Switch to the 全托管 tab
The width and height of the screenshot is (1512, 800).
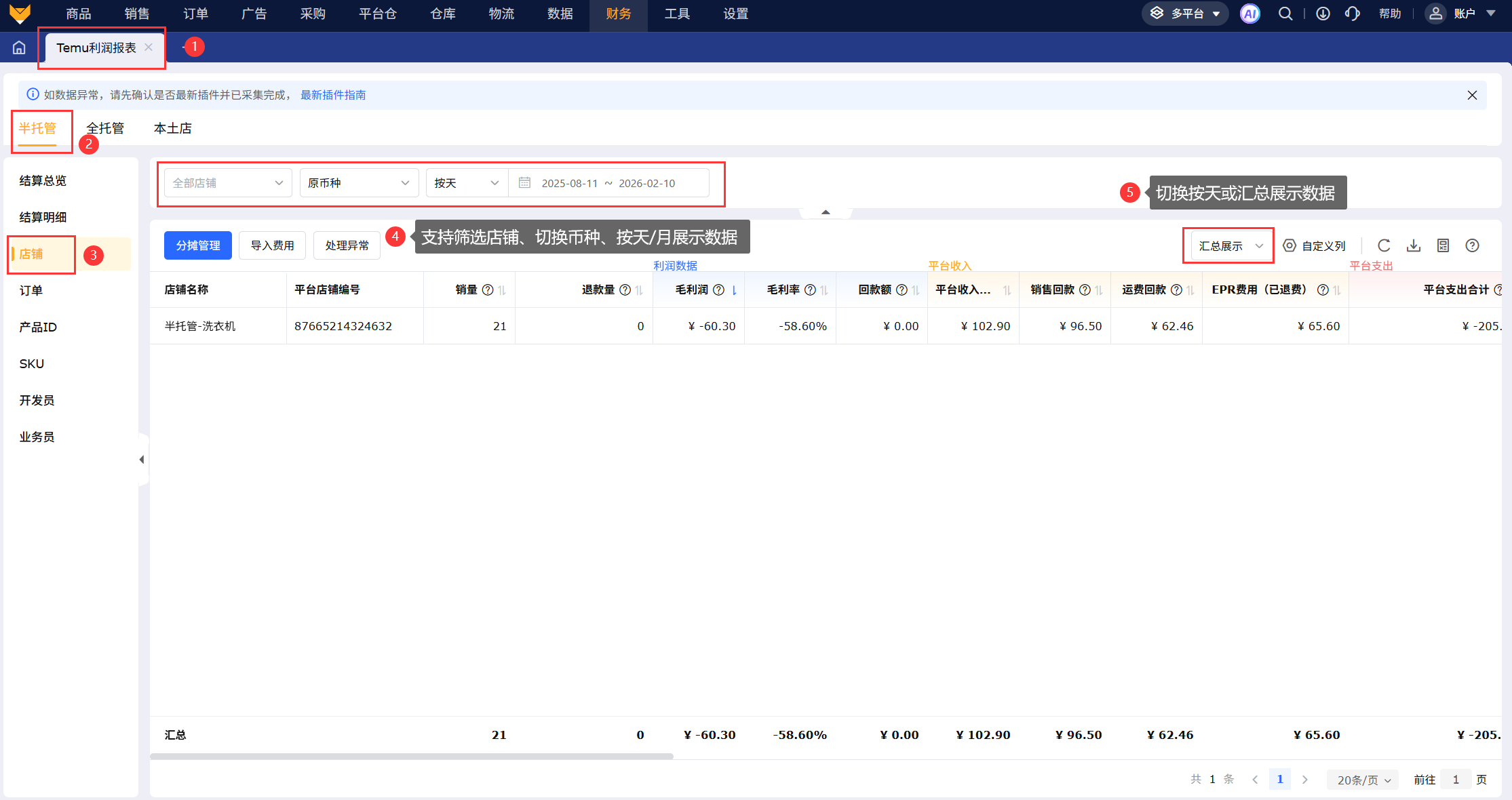click(105, 128)
